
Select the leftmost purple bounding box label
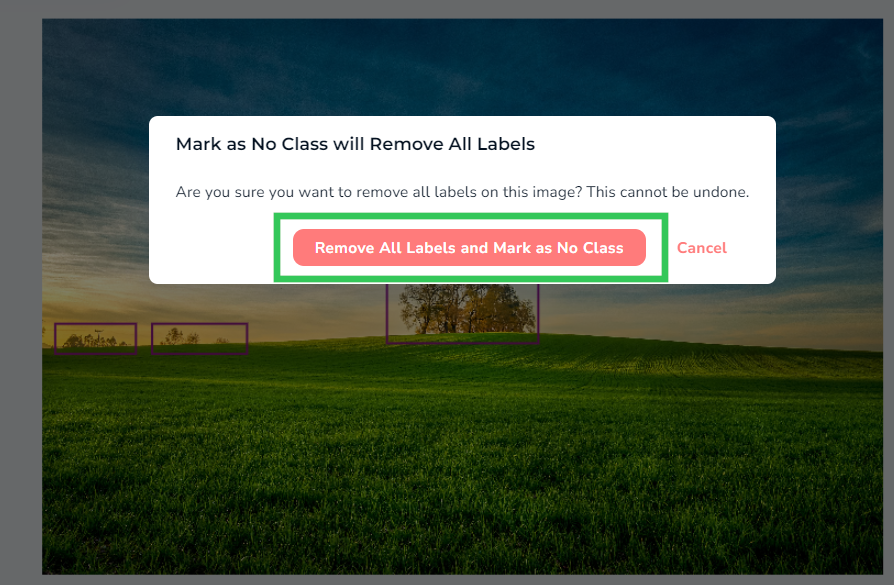pos(95,339)
